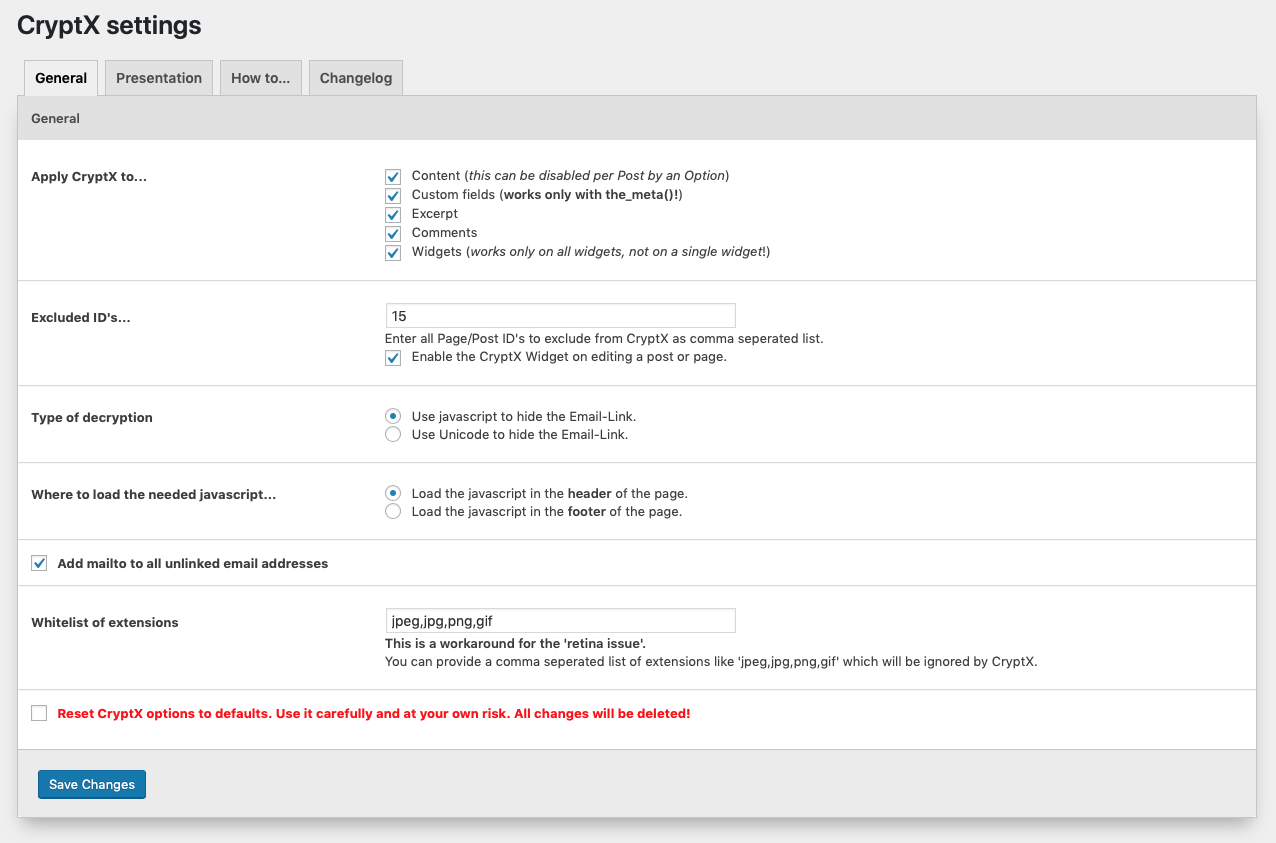
Task: Click the 'Type of decryption' label
Action: [x=92, y=417]
